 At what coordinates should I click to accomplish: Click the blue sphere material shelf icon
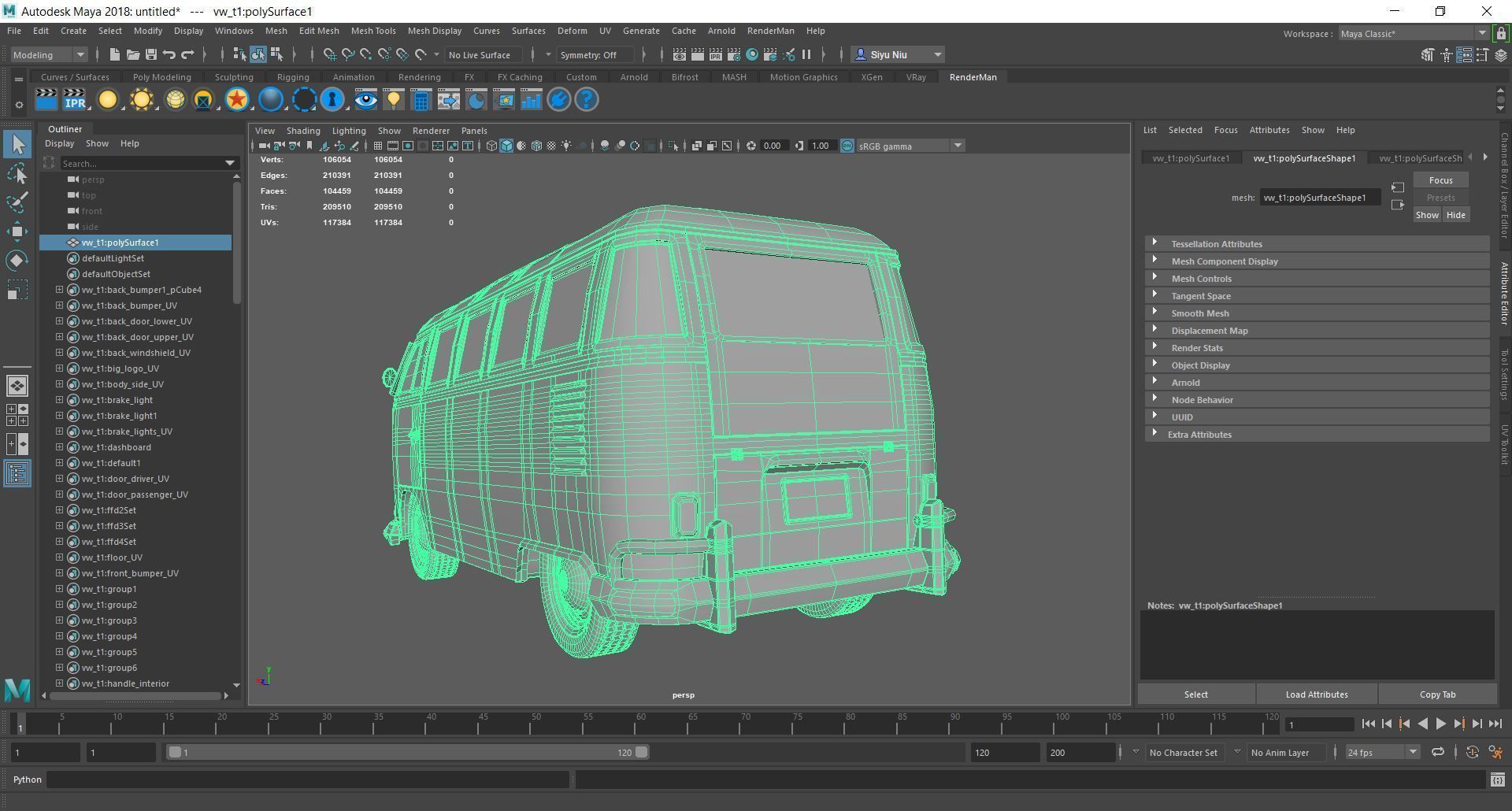[271, 100]
